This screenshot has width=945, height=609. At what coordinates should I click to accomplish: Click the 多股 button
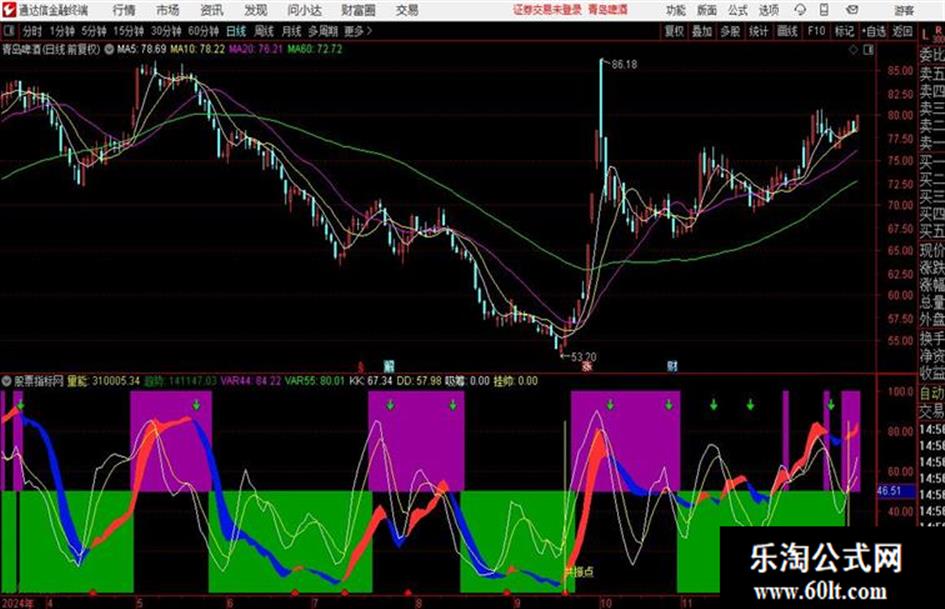tap(729, 31)
